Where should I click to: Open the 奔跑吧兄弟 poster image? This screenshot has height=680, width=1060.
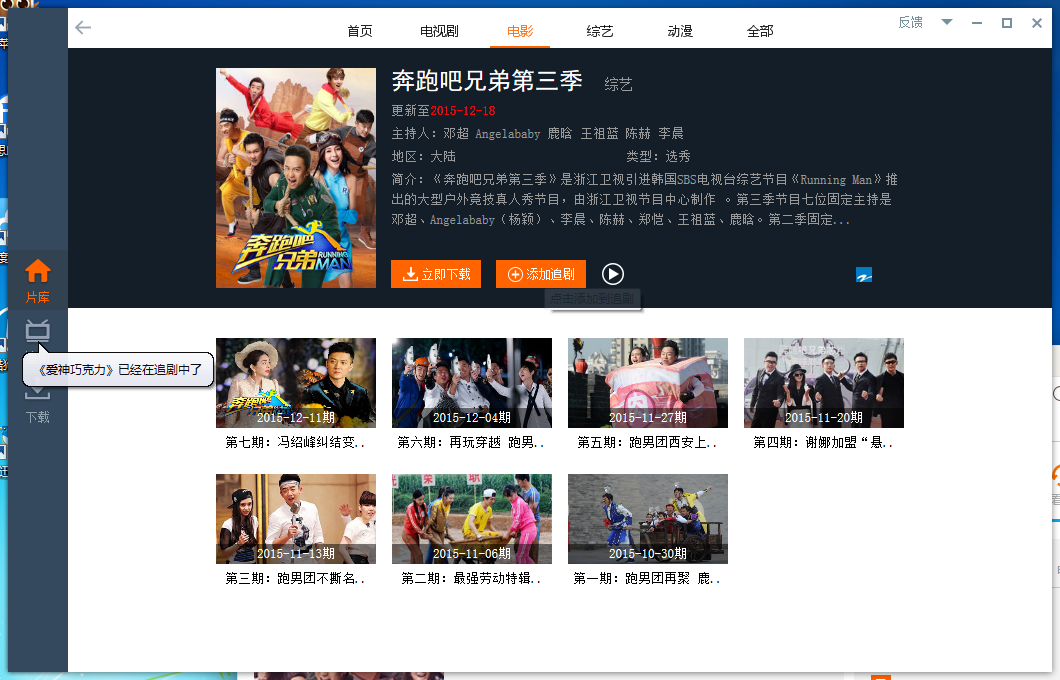[x=296, y=178]
